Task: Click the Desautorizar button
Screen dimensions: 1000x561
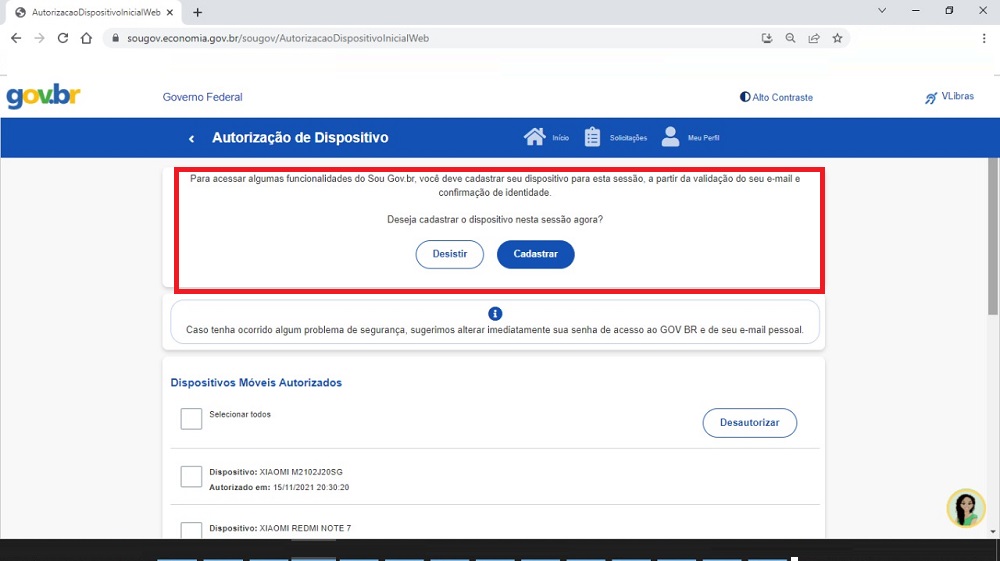Action: pos(750,423)
